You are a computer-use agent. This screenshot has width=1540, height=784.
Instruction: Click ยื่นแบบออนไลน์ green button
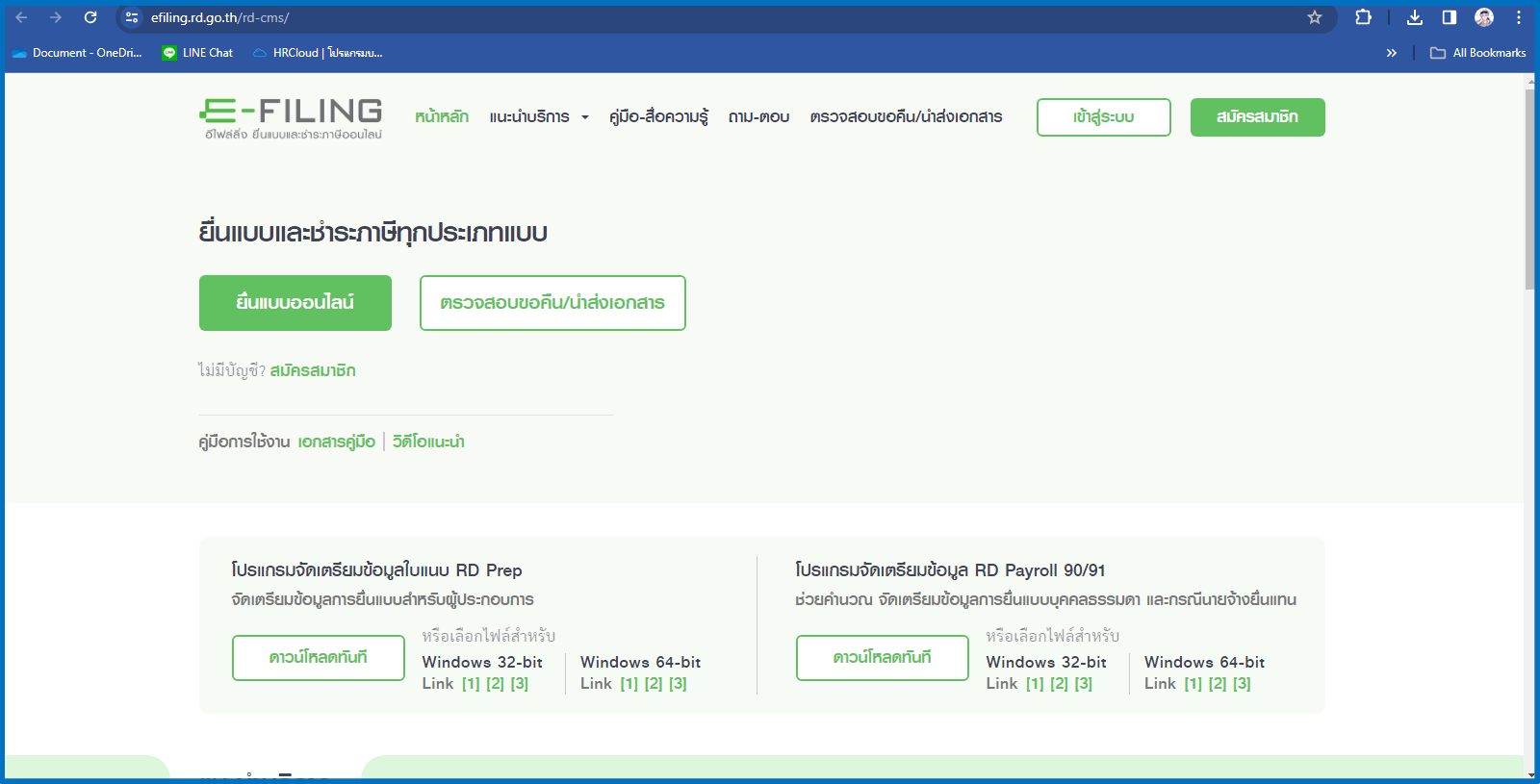click(295, 303)
